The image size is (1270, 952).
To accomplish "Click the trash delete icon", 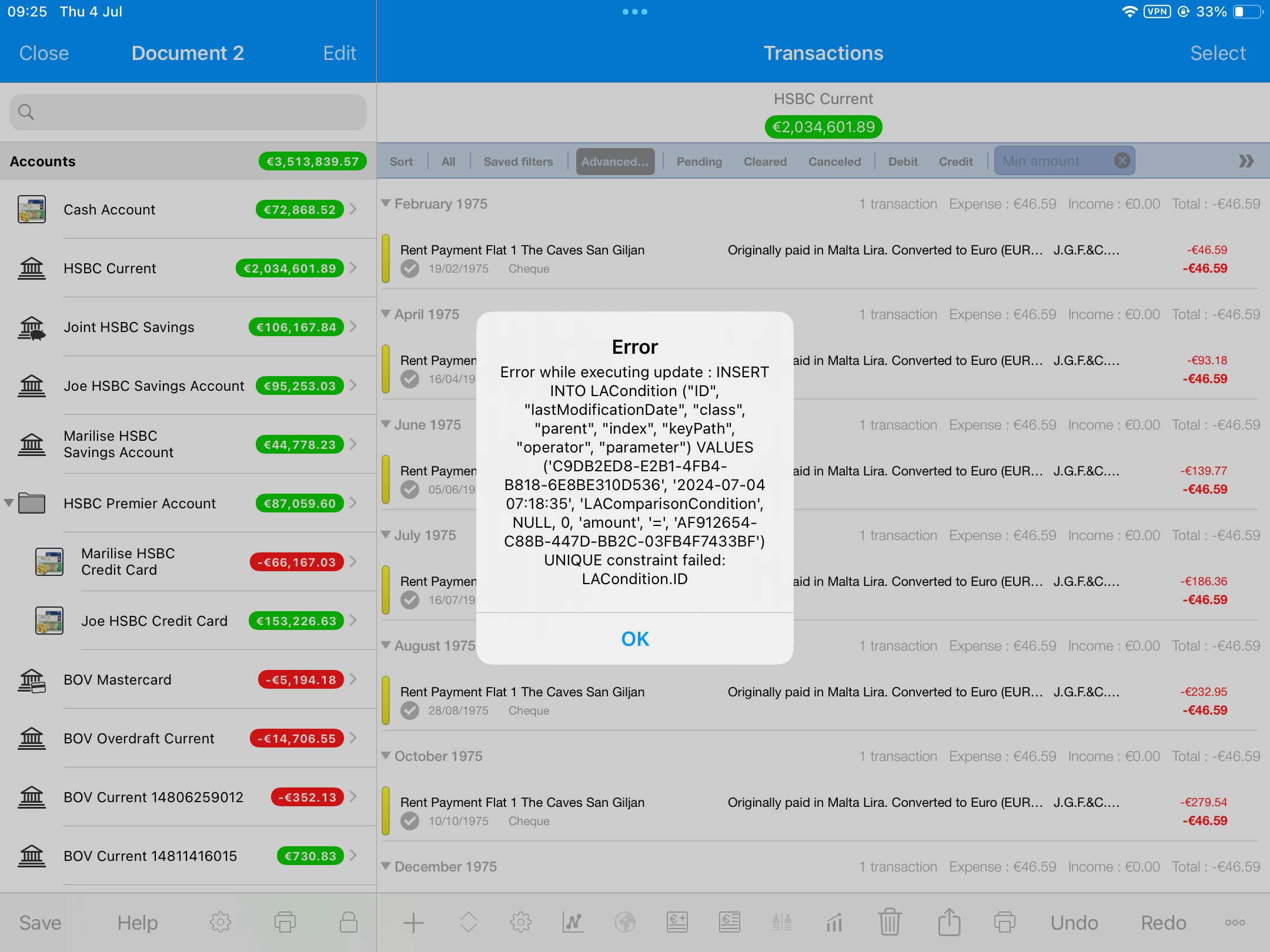I will [x=890, y=923].
